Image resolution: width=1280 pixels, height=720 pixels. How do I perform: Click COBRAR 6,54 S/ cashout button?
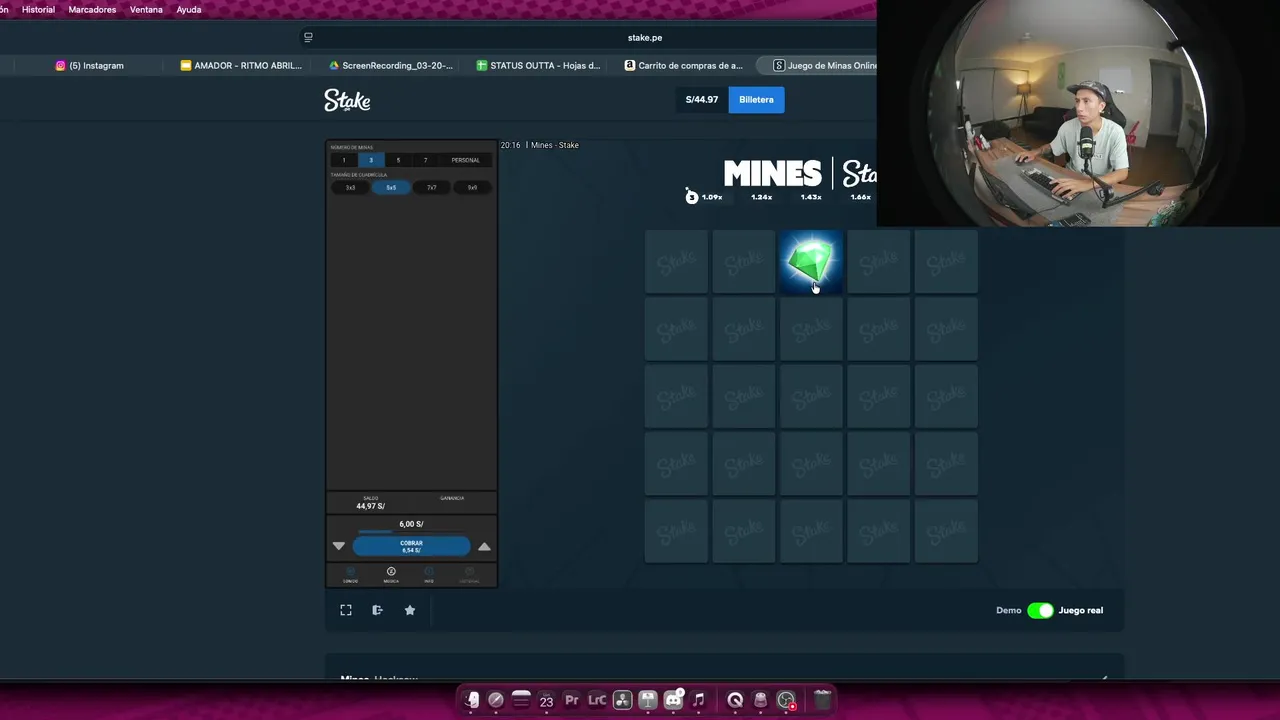tap(411, 546)
